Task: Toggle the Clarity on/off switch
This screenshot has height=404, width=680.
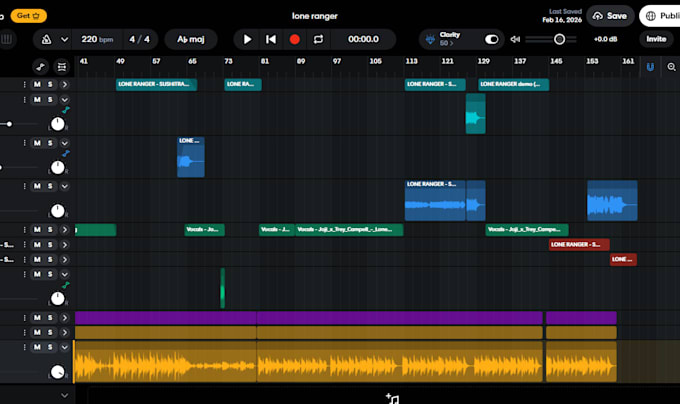Action: (x=491, y=39)
